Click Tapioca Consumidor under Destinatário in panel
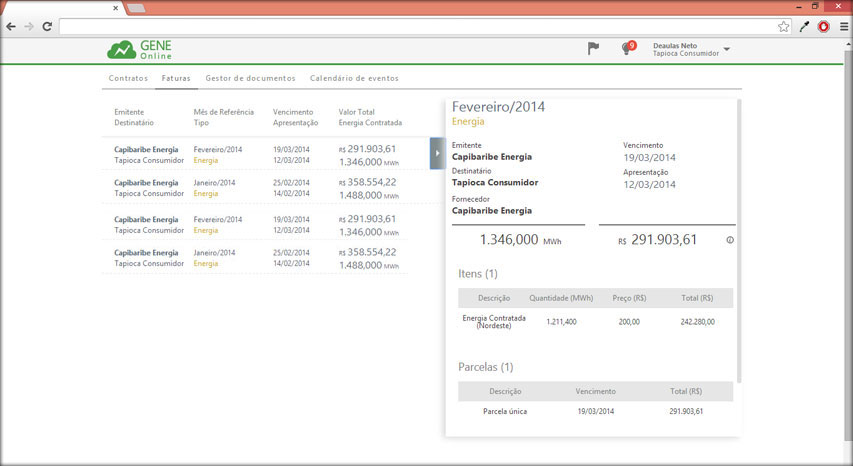This screenshot has height=466, width=853. 495,183
